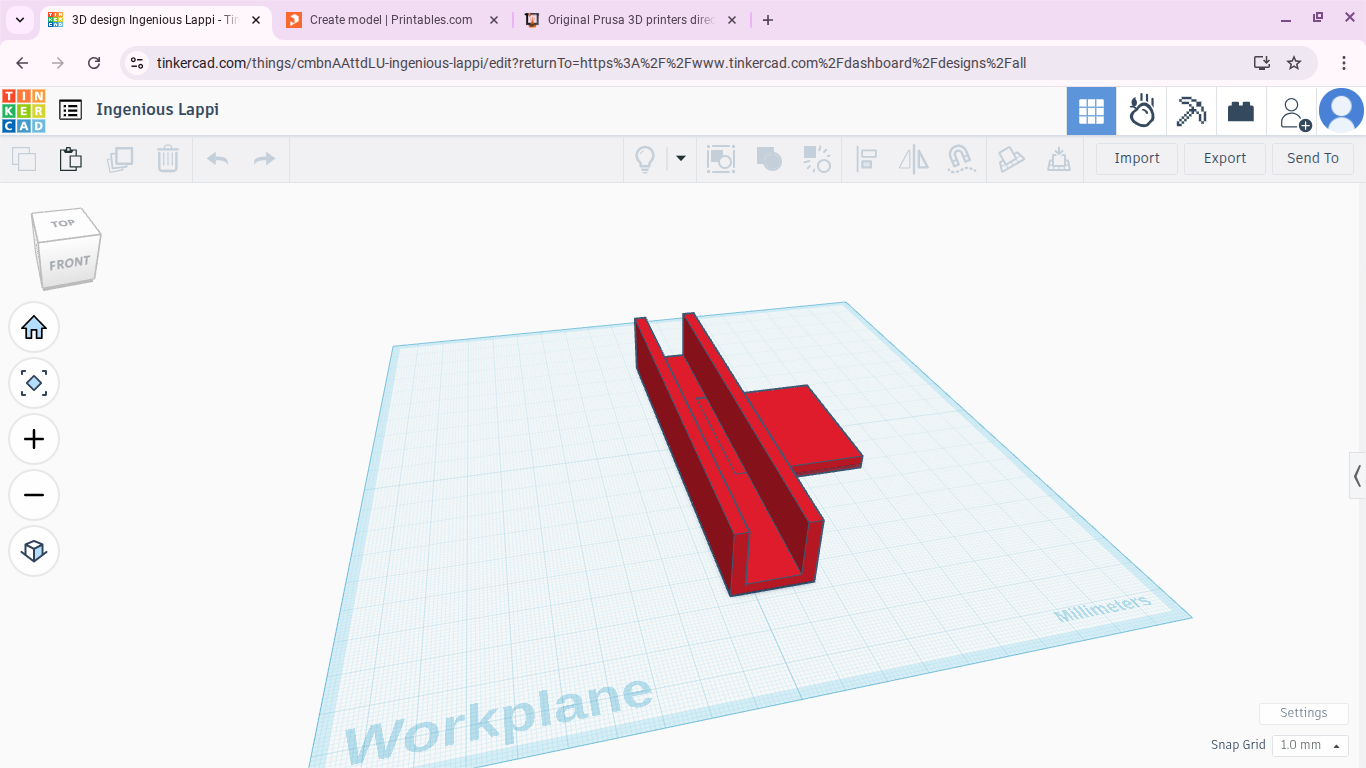Toggle the Show all lightbulb icon
Screen dimensions: 1366x768
pos(646,159)
